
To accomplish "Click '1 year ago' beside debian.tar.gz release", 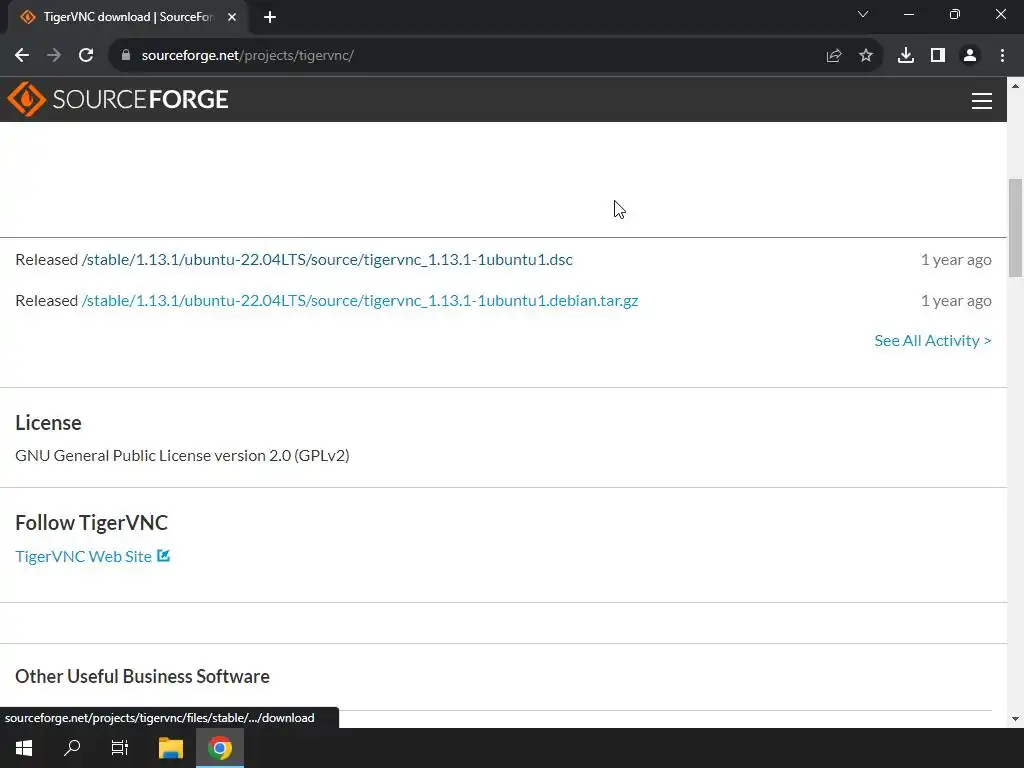I will point(956,301).
